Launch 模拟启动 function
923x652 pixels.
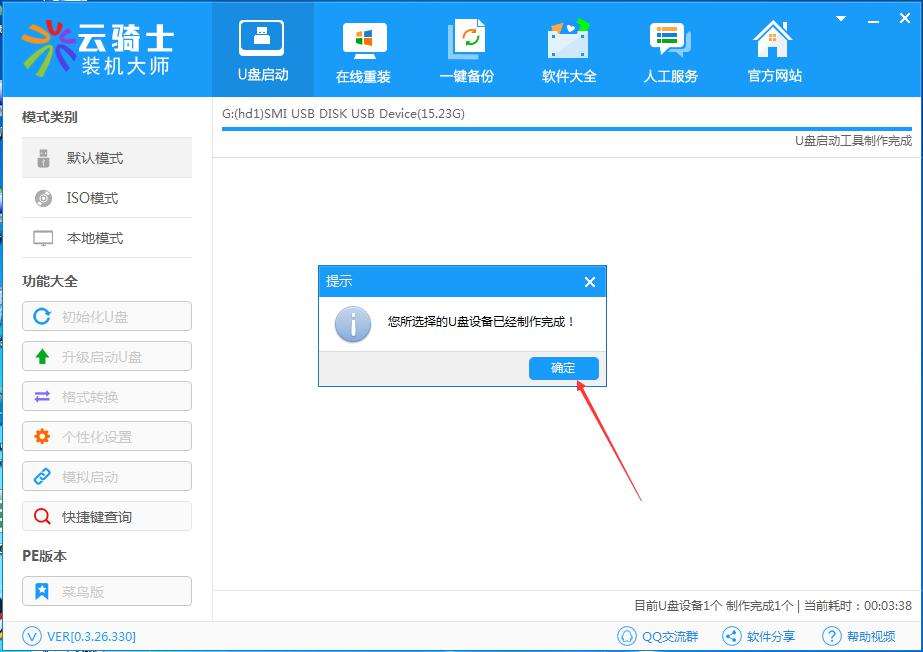pos(106,477)
